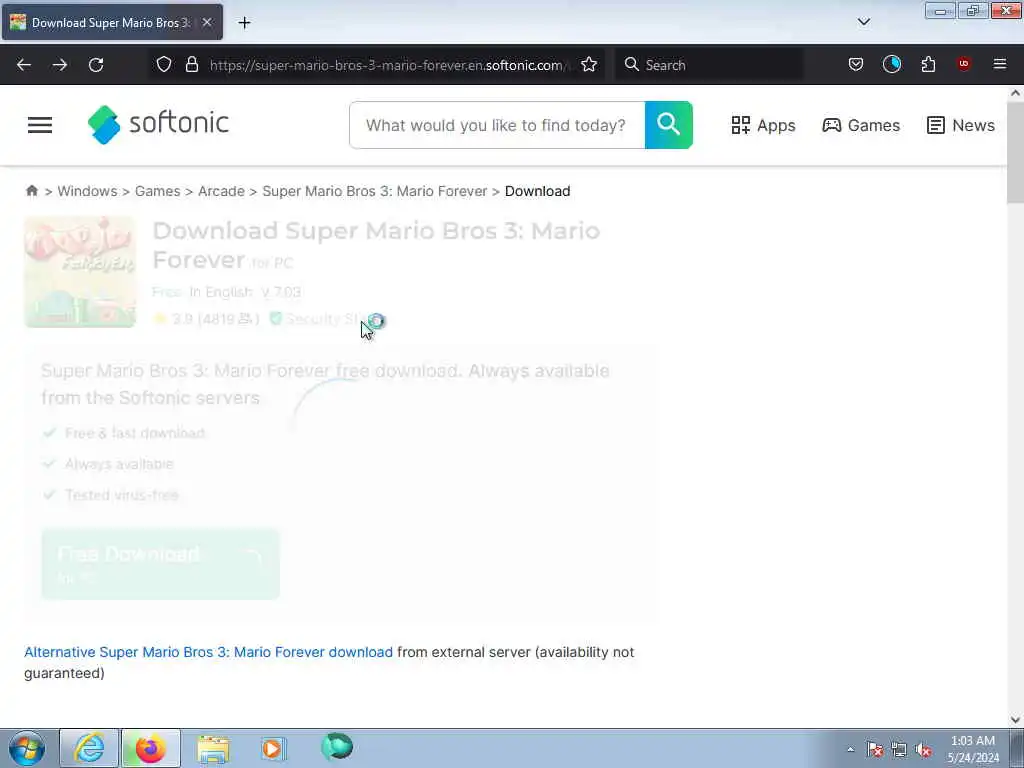Viewport: 1024px width, 768px height.
Task: Click the network tray icon
Action: click(899, 750)
